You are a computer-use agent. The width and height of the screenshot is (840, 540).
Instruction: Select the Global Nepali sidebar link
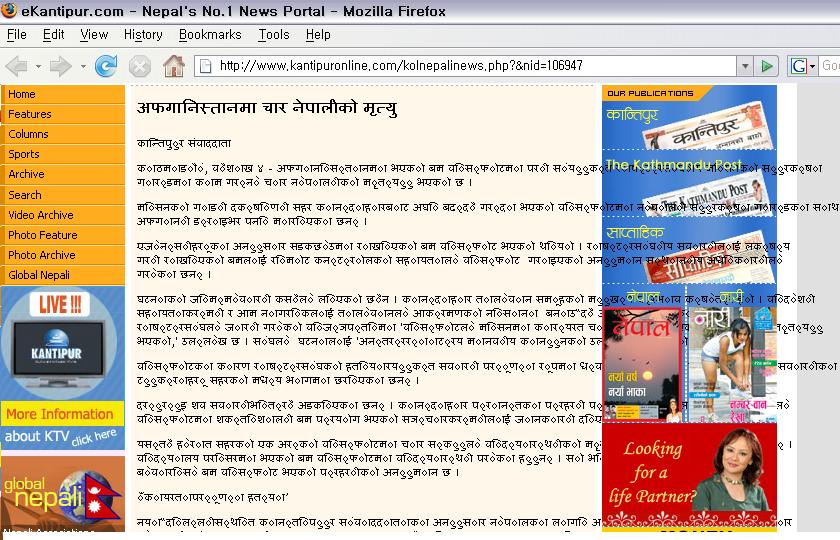[39, 275]
